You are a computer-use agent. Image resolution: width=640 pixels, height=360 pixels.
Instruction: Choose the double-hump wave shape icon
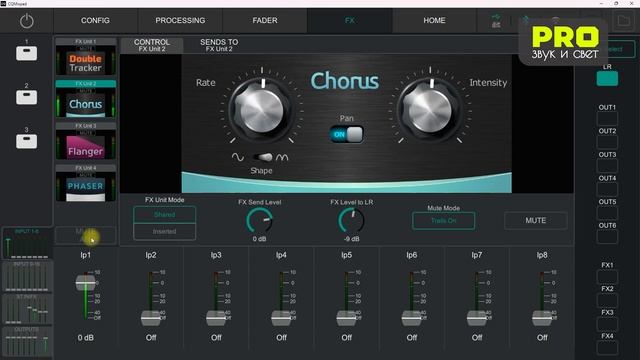pyautogui.click(x=282, y=157)
